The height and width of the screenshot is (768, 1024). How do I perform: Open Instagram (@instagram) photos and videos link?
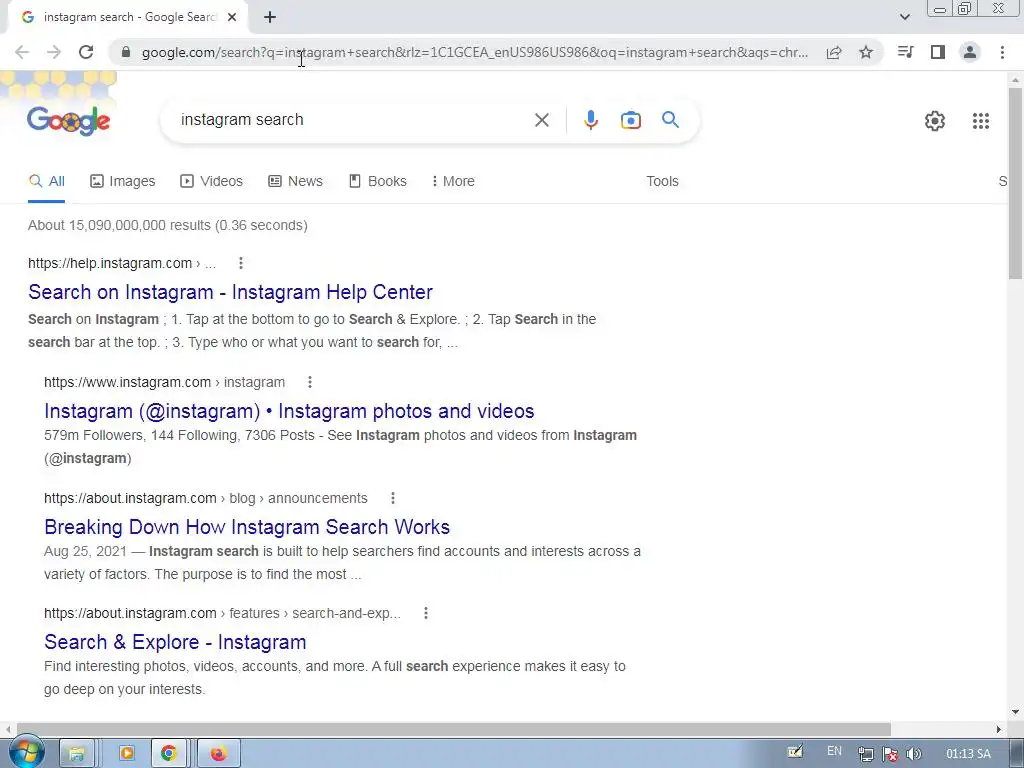point(289,411)
